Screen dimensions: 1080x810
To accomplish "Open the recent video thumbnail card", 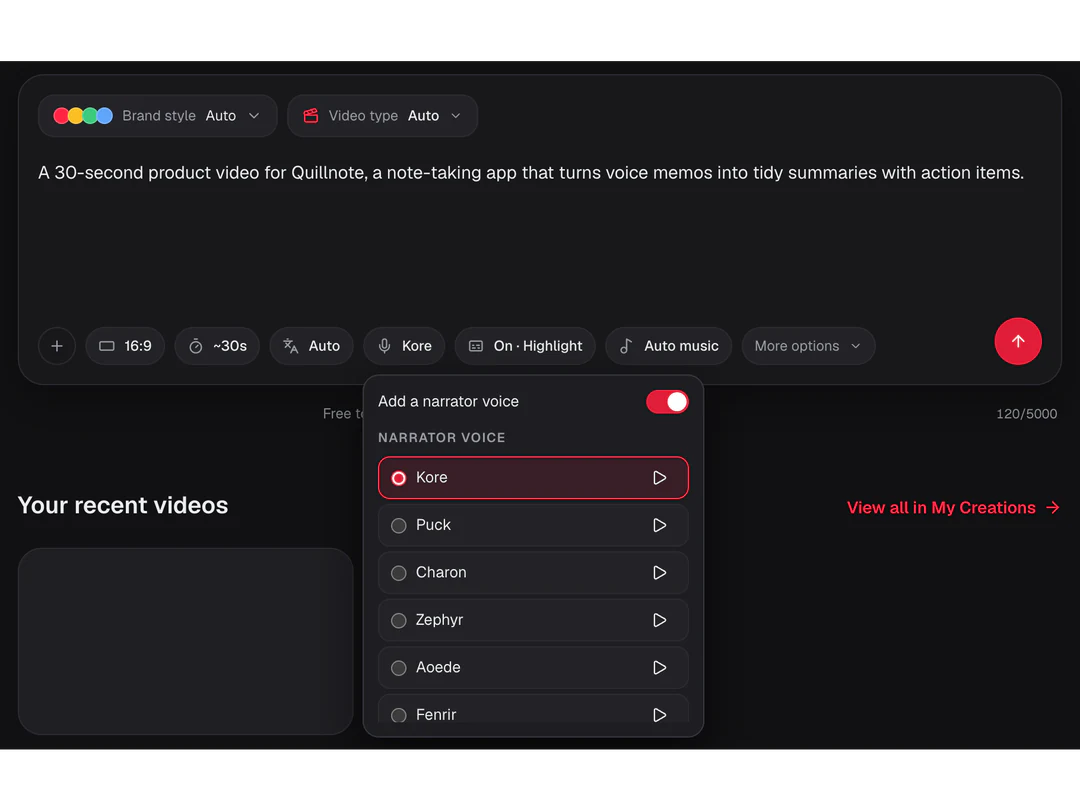I will (x=185, y=641).
